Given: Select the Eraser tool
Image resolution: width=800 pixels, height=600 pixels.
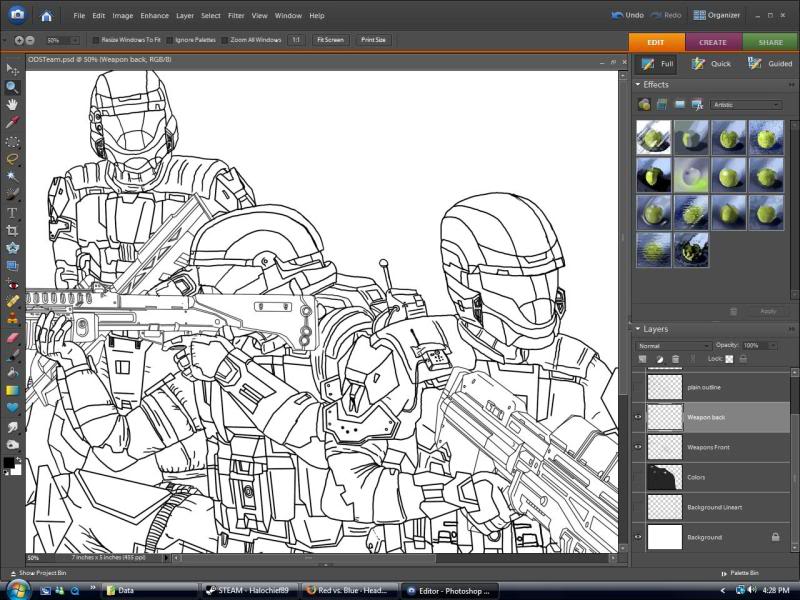Looking at the screenshot, I should [x=12, y=338].
